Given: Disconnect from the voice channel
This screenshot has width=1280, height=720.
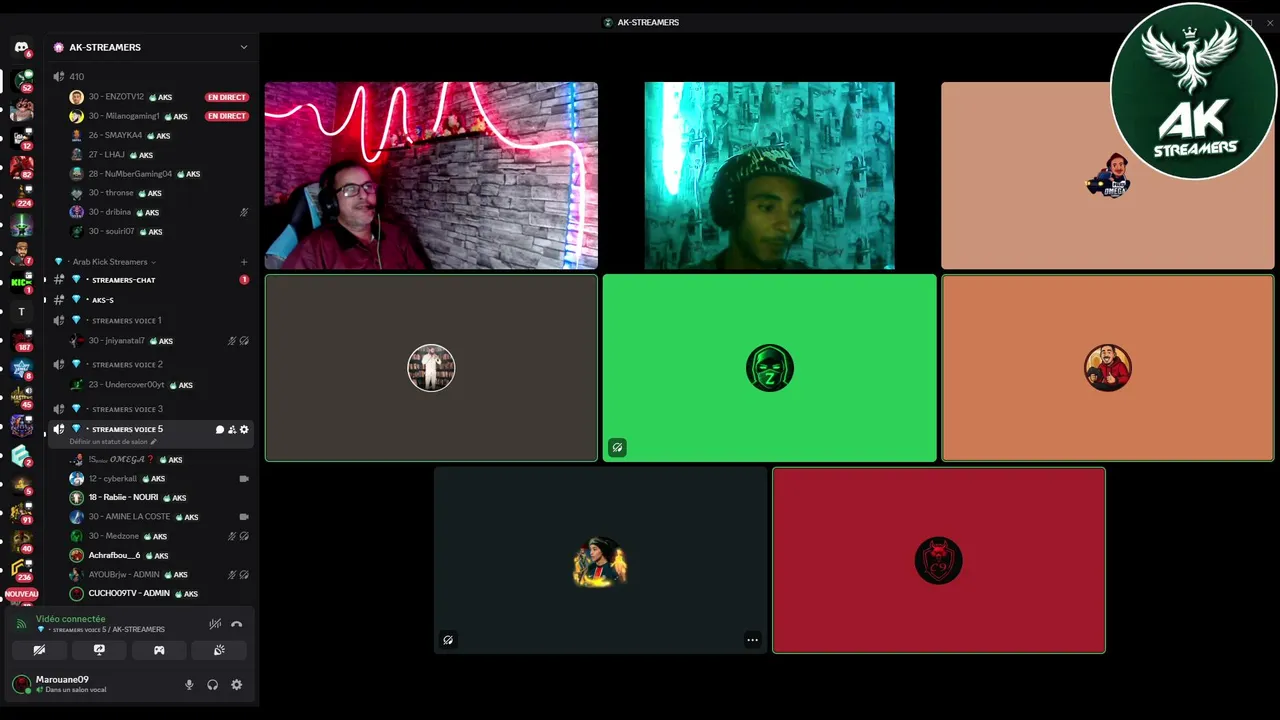Looking at the screenshot, I should click(237, 624).
